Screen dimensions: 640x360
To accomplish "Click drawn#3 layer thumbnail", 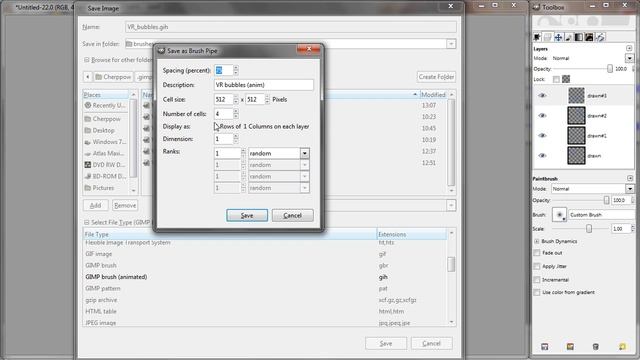I will coord(576,96).
